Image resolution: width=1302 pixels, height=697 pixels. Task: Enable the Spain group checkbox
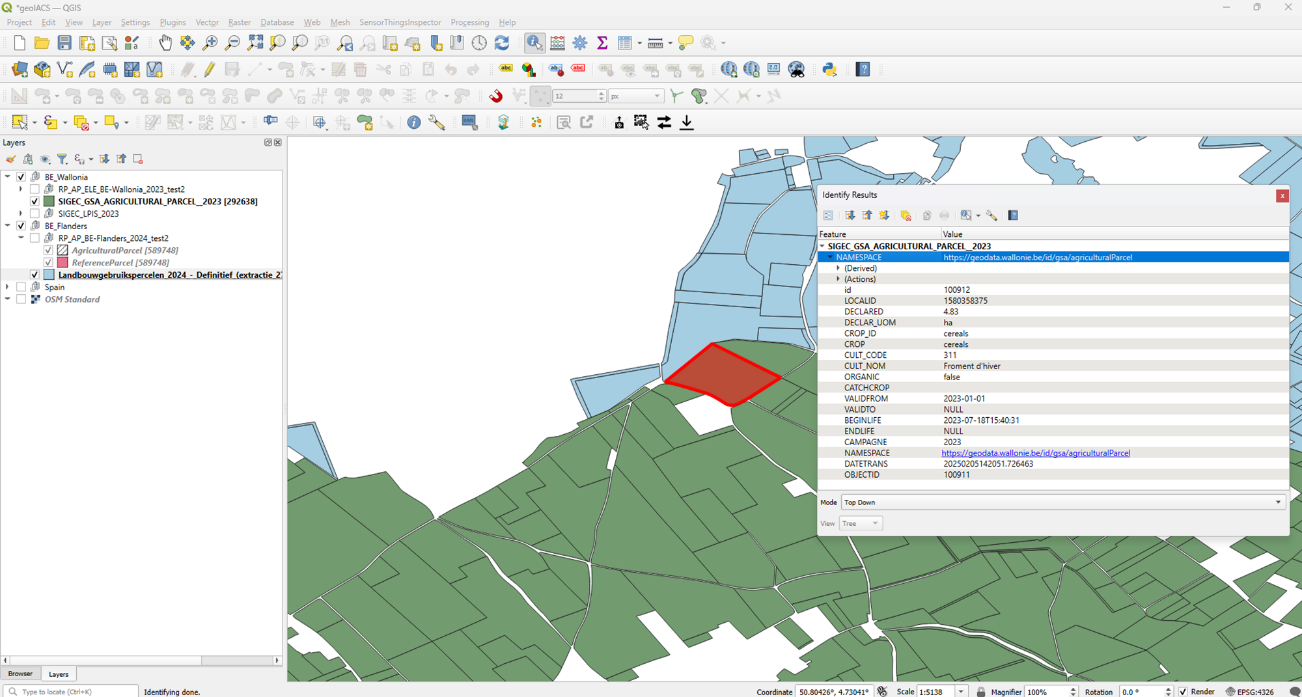[21, 287]
